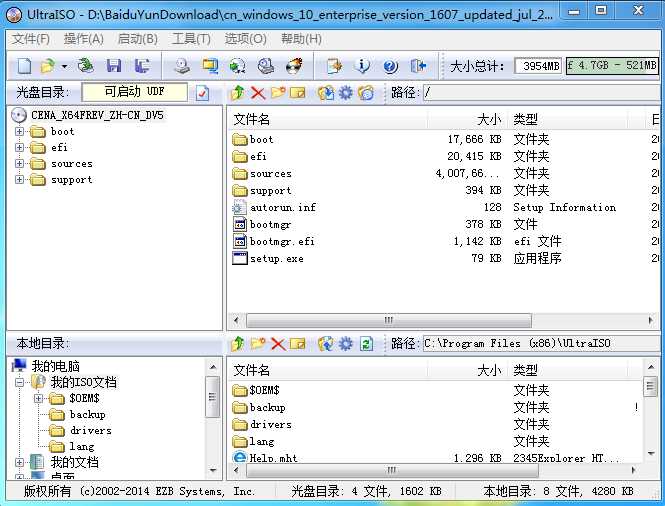
Task: Click the burn CD/DVD image icon
Action: click(x=294, y=66)
